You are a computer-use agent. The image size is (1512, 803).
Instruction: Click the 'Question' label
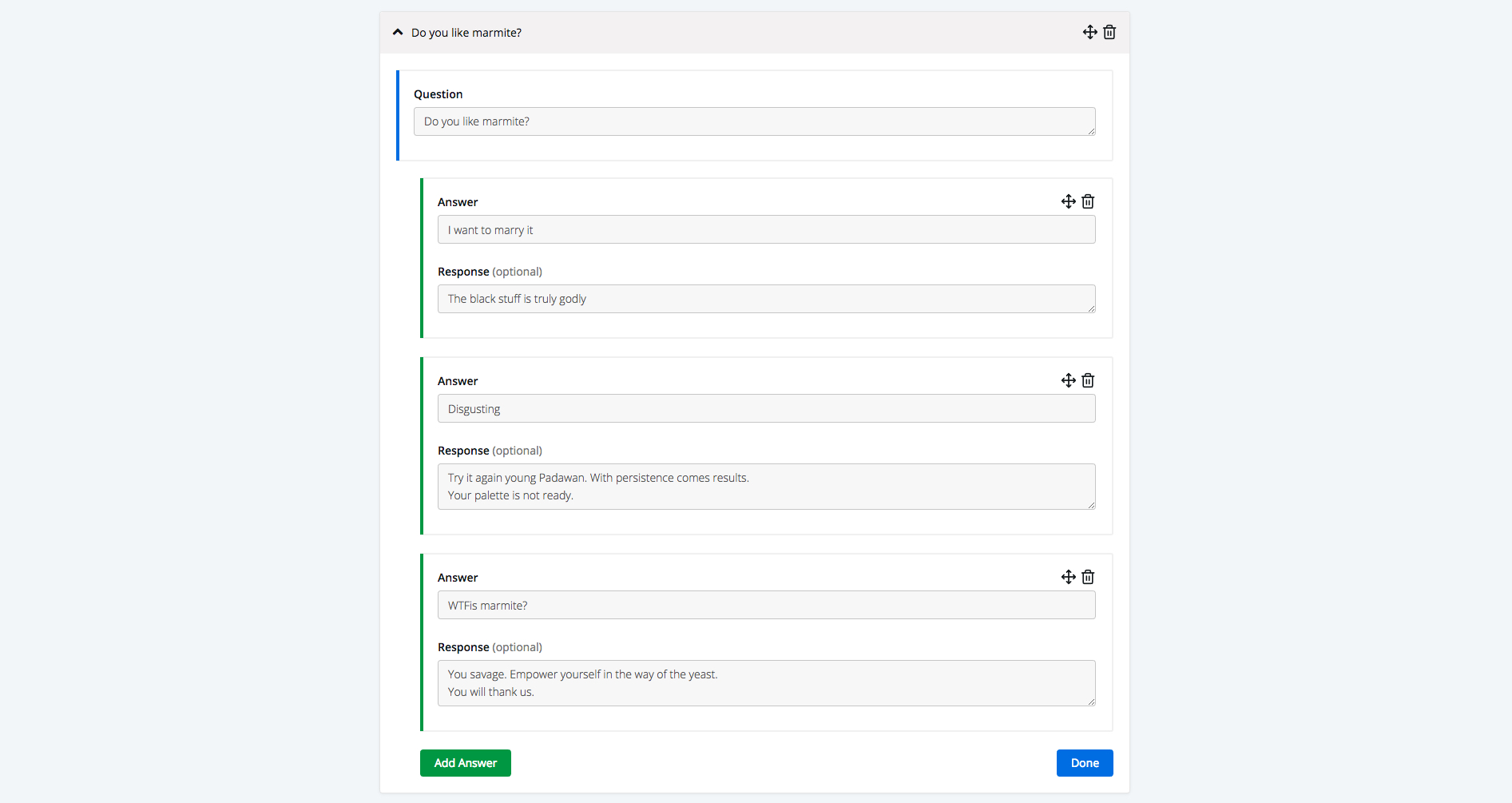pos(438,94)
